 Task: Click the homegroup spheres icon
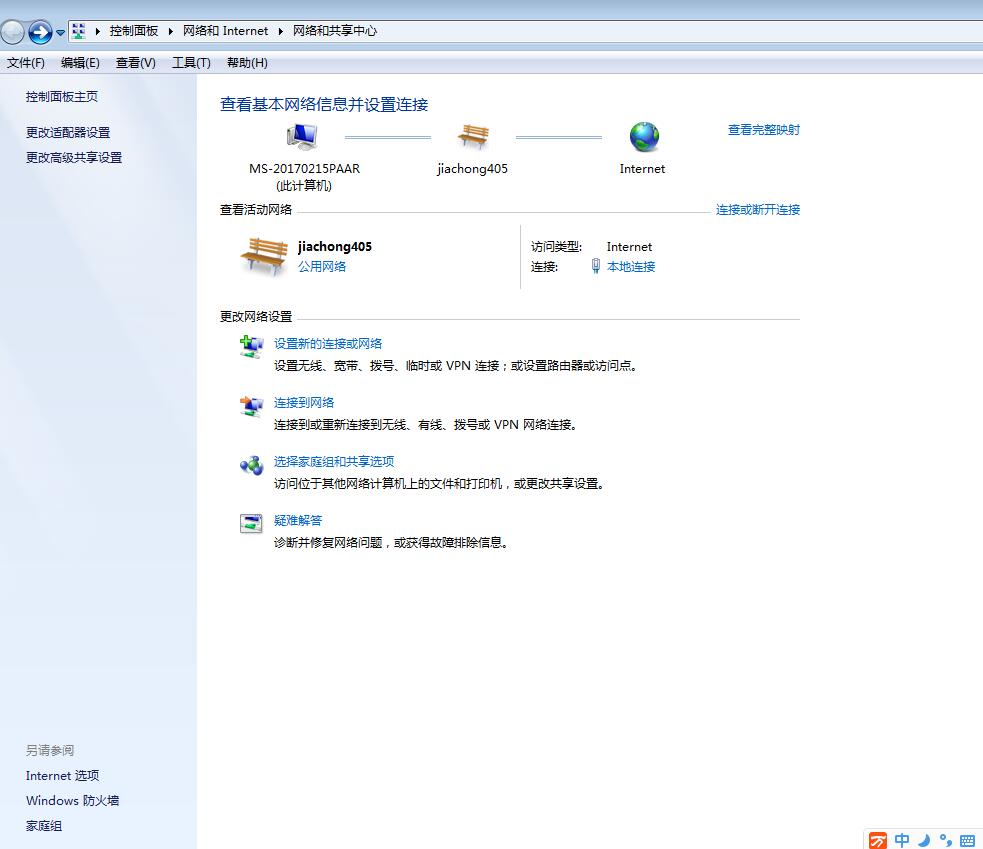251,465
